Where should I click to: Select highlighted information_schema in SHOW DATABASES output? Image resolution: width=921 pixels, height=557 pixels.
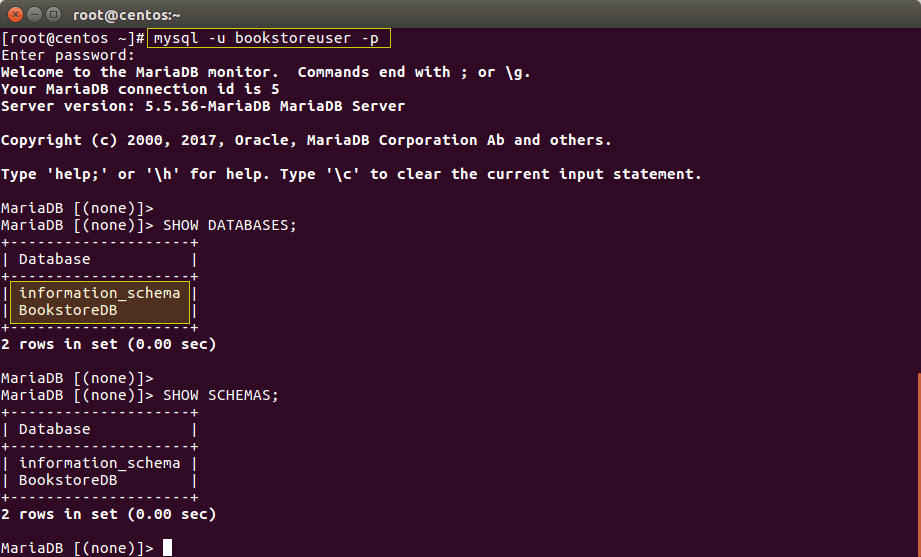point(99,293)
